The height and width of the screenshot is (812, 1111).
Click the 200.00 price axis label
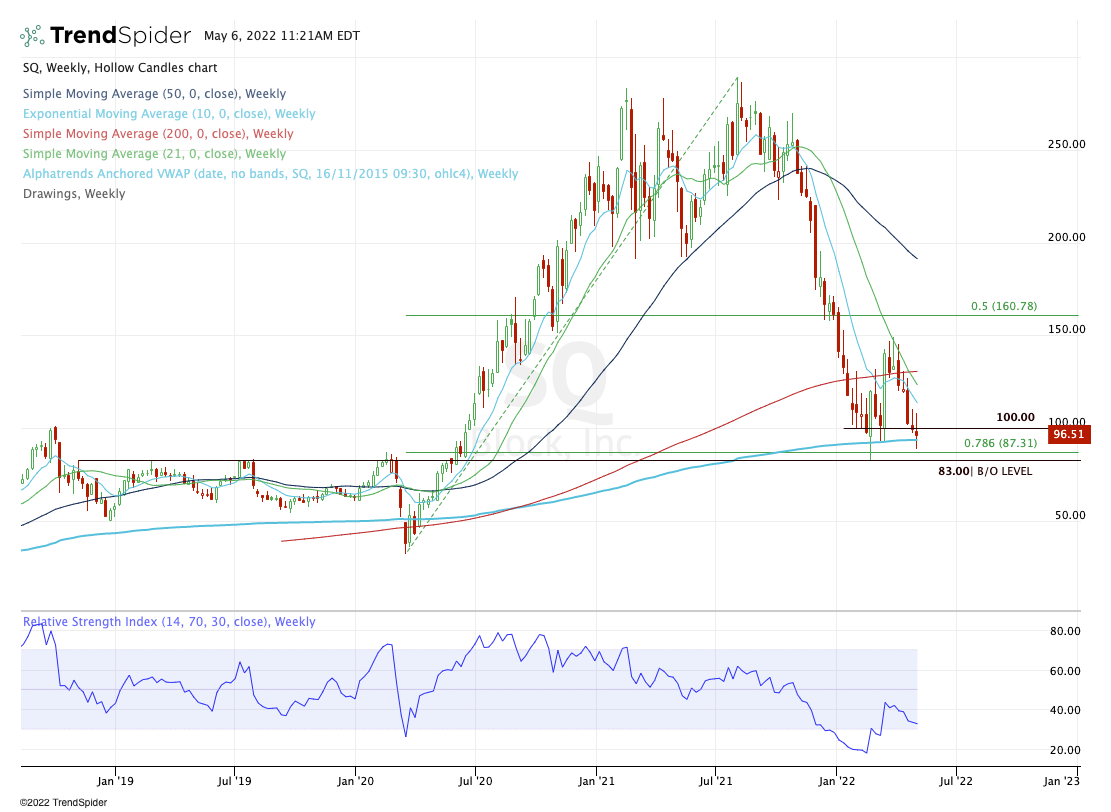(1066, 237)
